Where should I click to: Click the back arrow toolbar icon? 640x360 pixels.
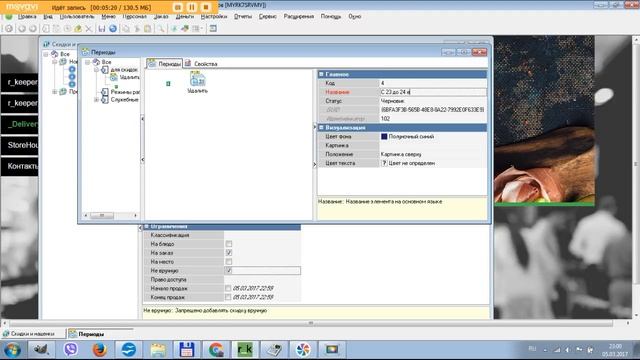(22, 29)
